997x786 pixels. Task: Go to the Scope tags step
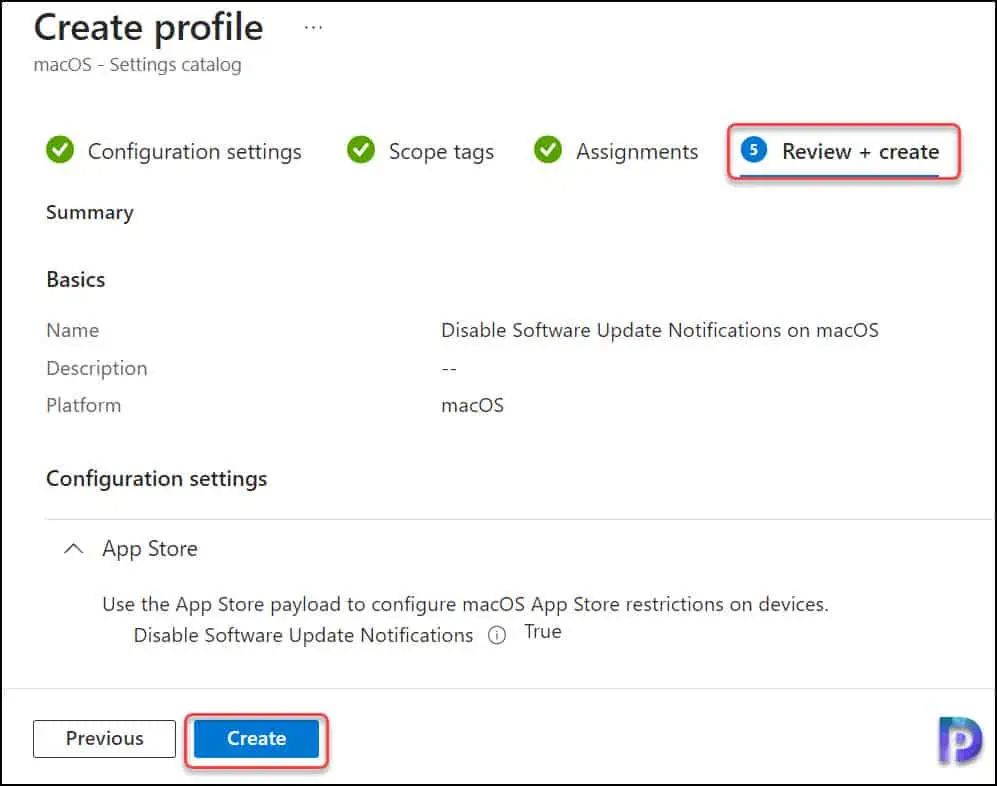click(x=420, y=151)
